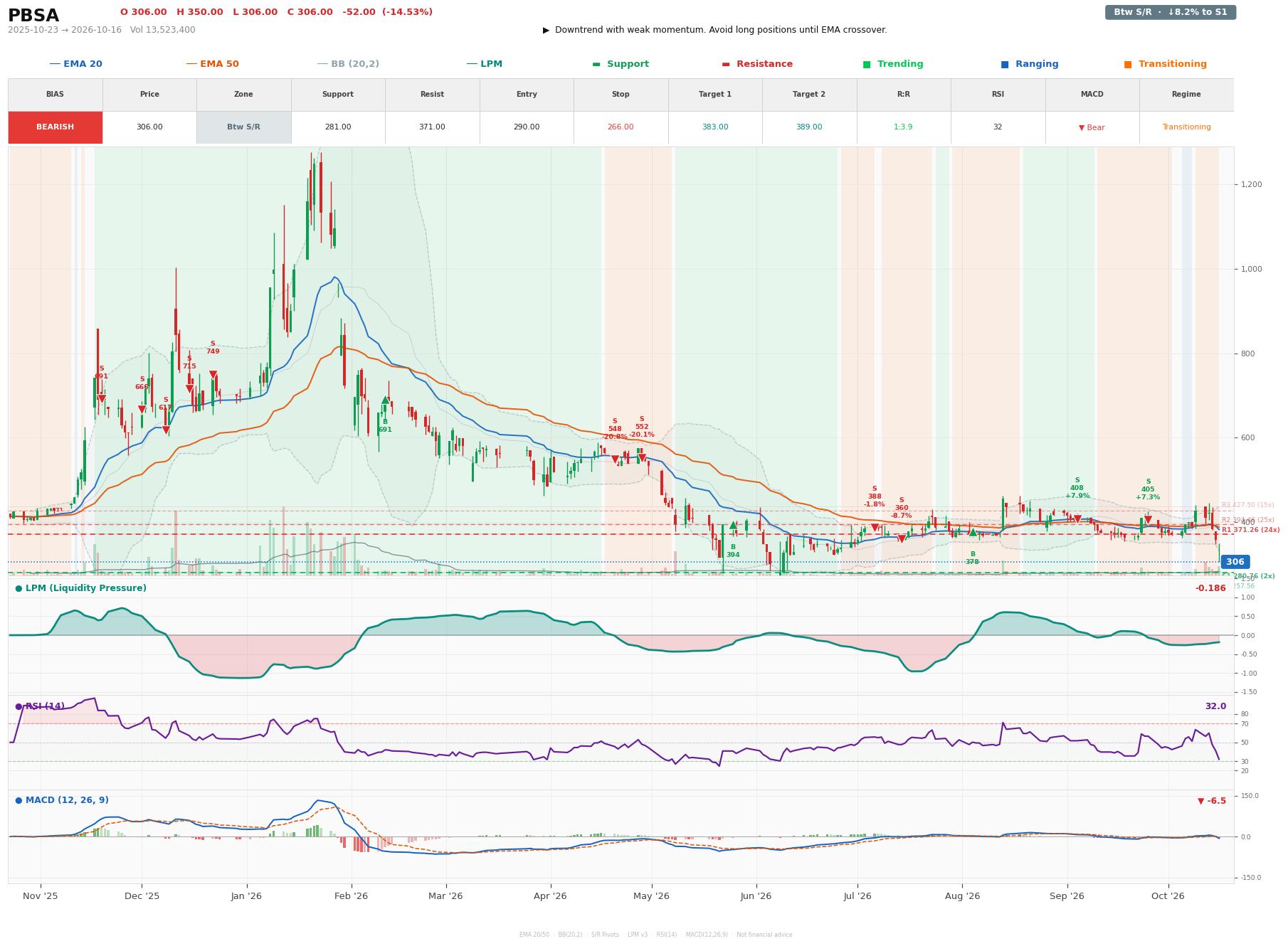Viewport: 1288px width, 946px height.
Task: Toggle the Support legend entry
Action: [621, 64]
